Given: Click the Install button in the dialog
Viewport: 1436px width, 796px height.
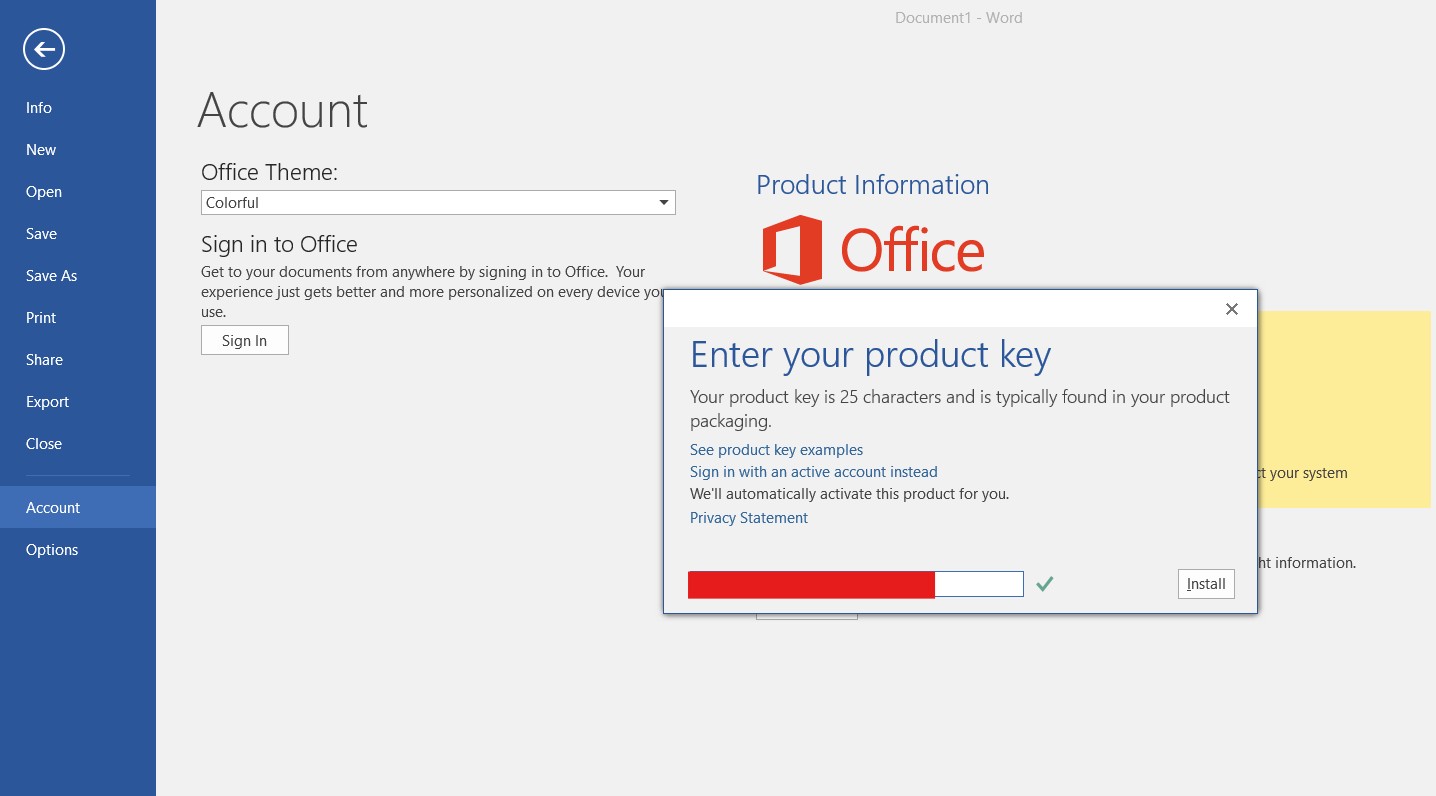Looking at the screenshot, I should coord(1205,583).
